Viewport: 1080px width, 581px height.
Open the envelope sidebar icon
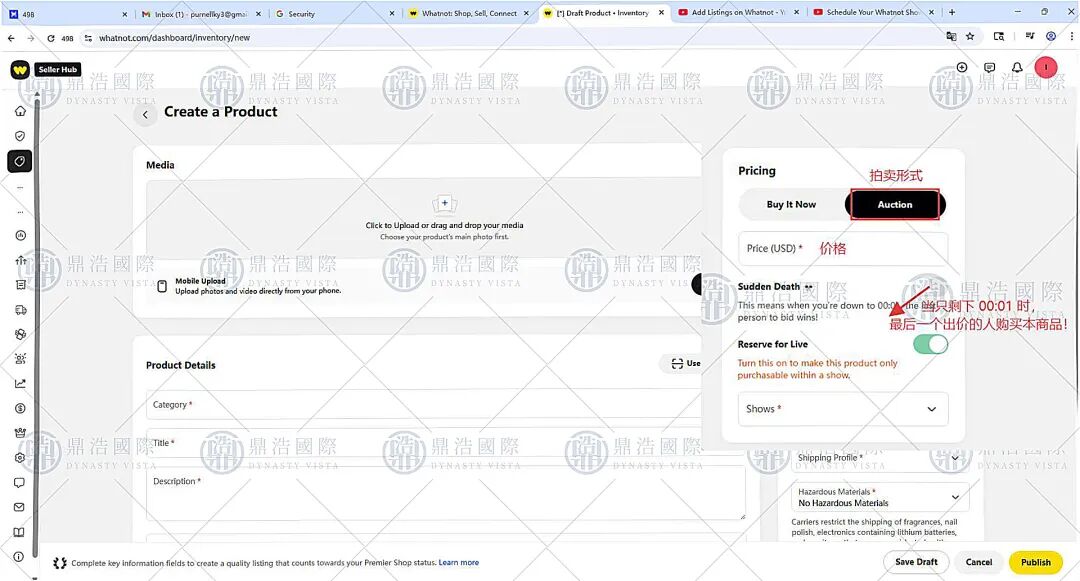coord(20,507)
